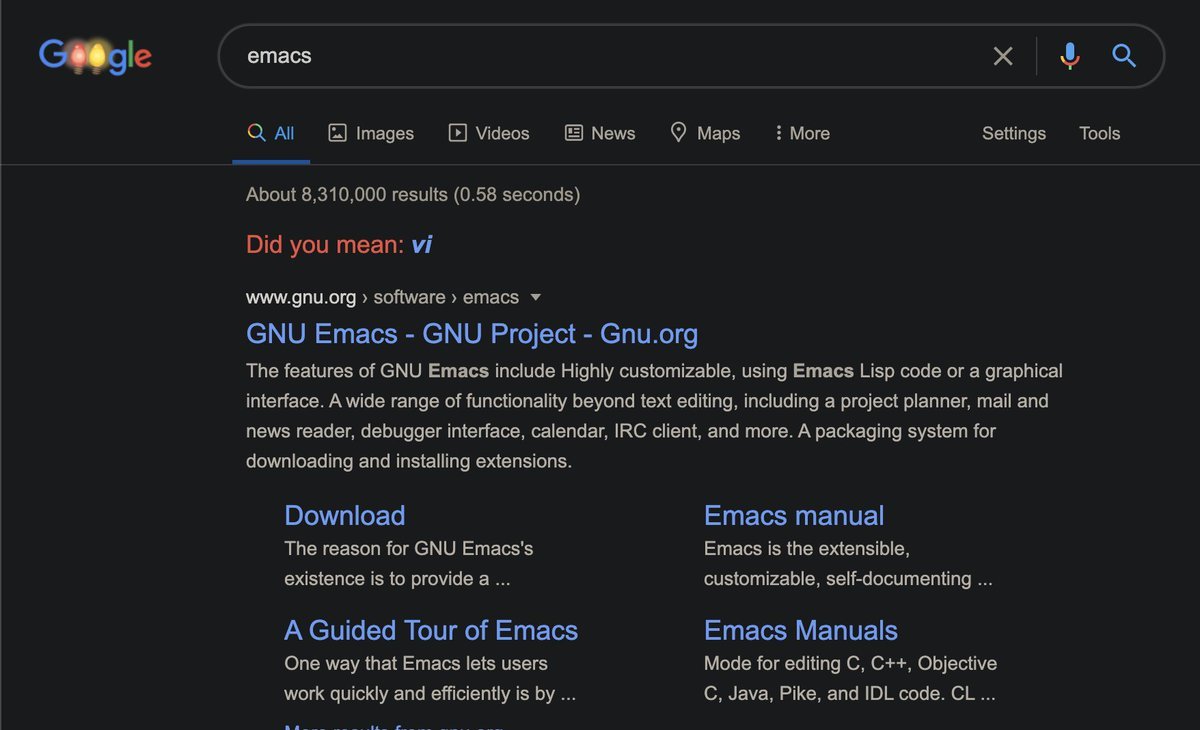The image size is (1200, 730).
Task: Open the Emacs manual sitelink
Action: click(793, 515)
